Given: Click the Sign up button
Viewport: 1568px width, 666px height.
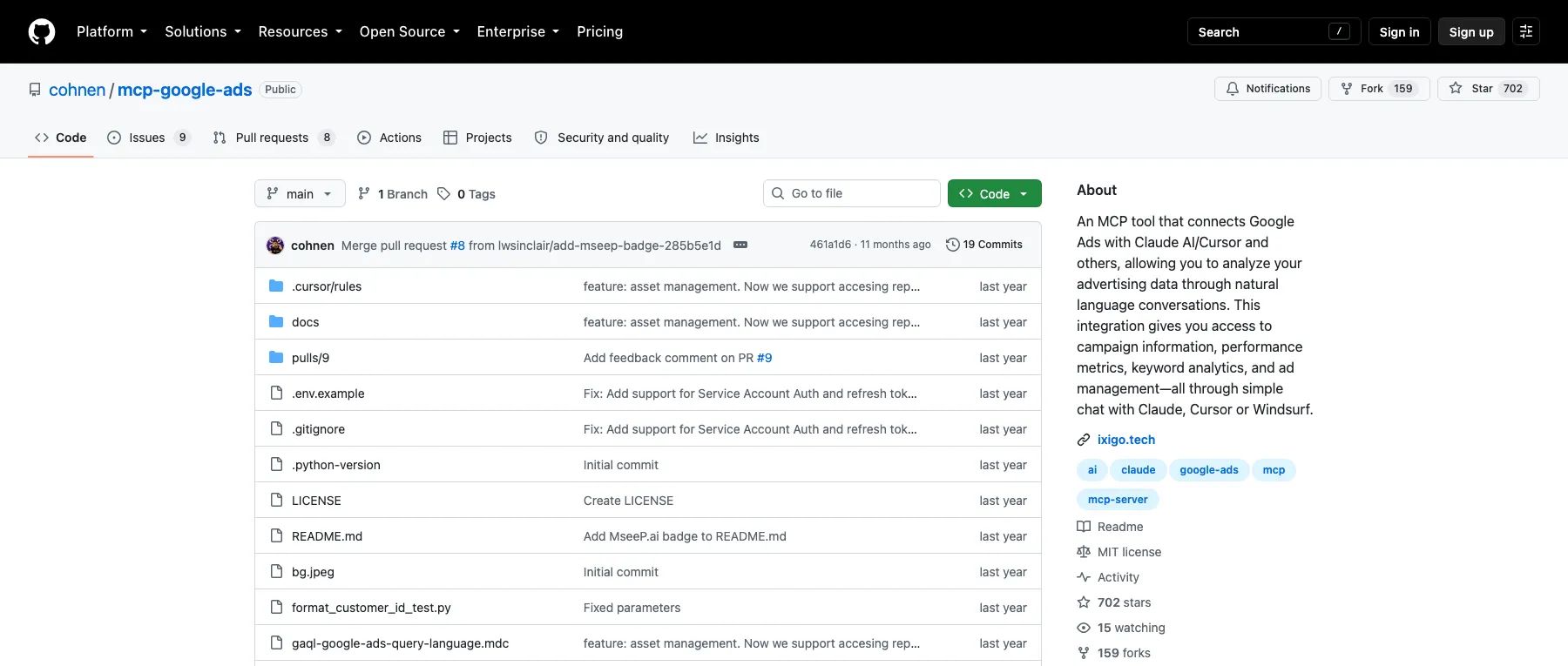Looking at the screenshot, I should click(1471, 31).
